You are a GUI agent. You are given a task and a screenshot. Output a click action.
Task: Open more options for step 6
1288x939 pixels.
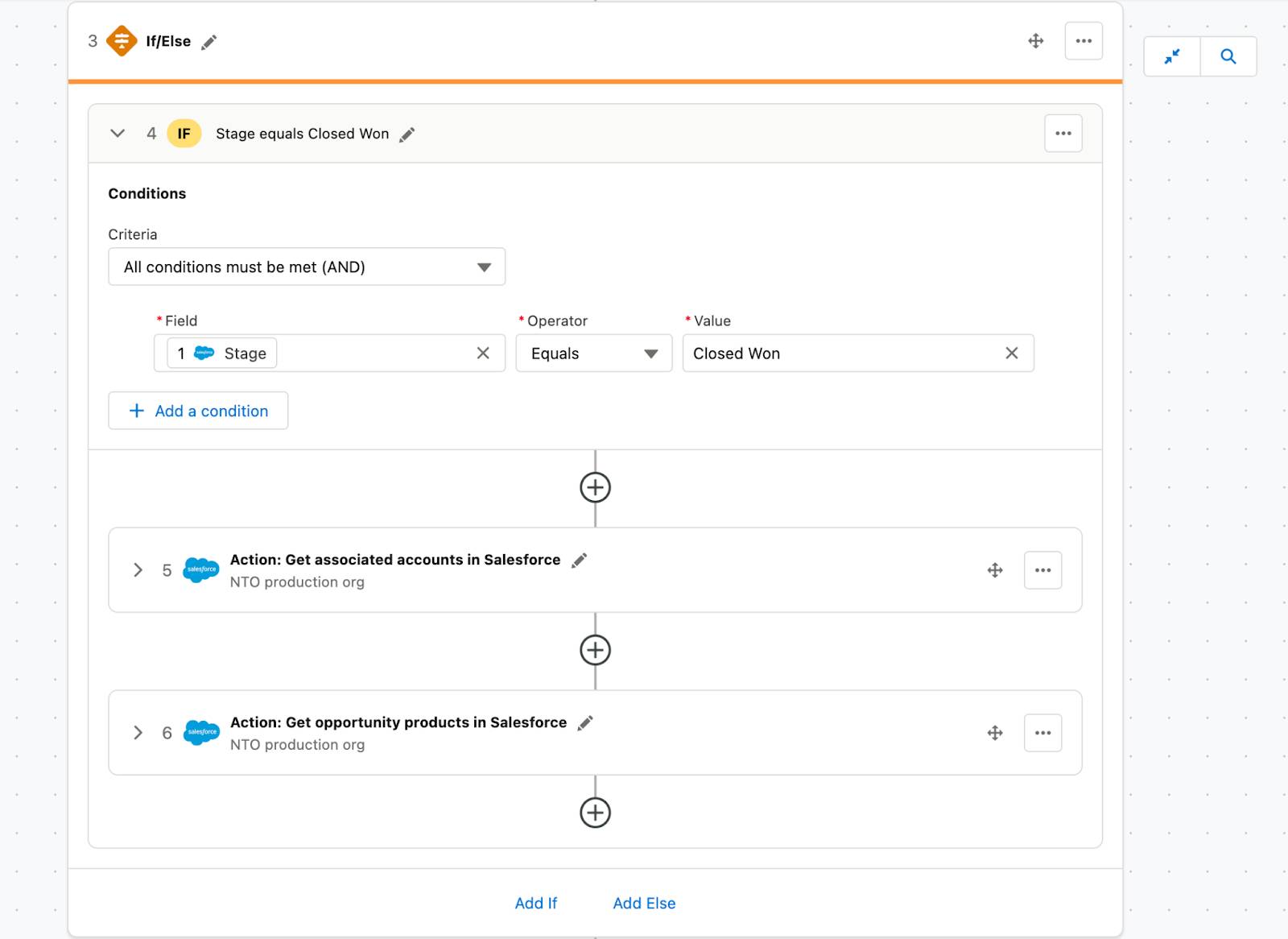[x=1043, y=733]
